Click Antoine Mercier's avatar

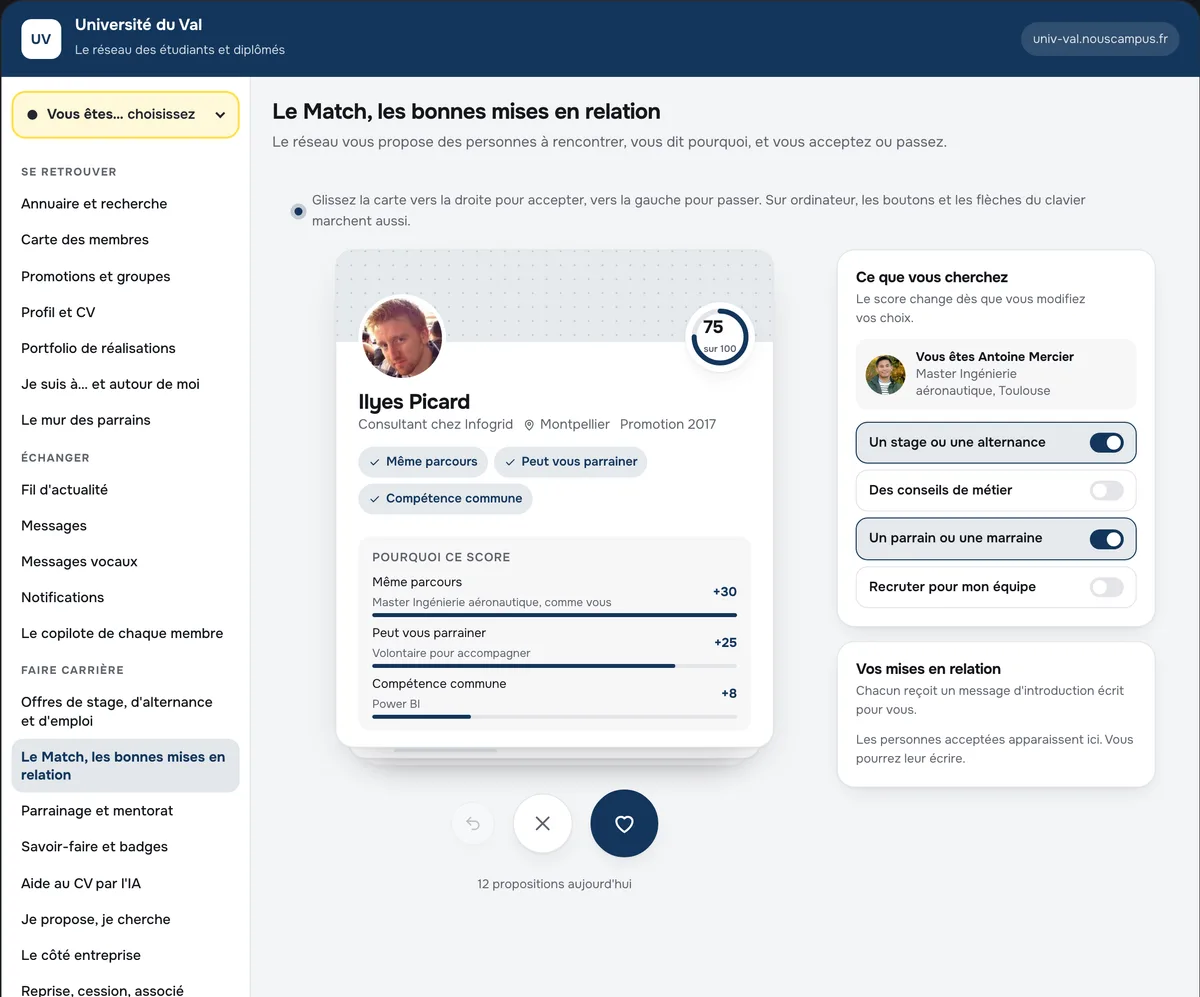coord(885,375)
